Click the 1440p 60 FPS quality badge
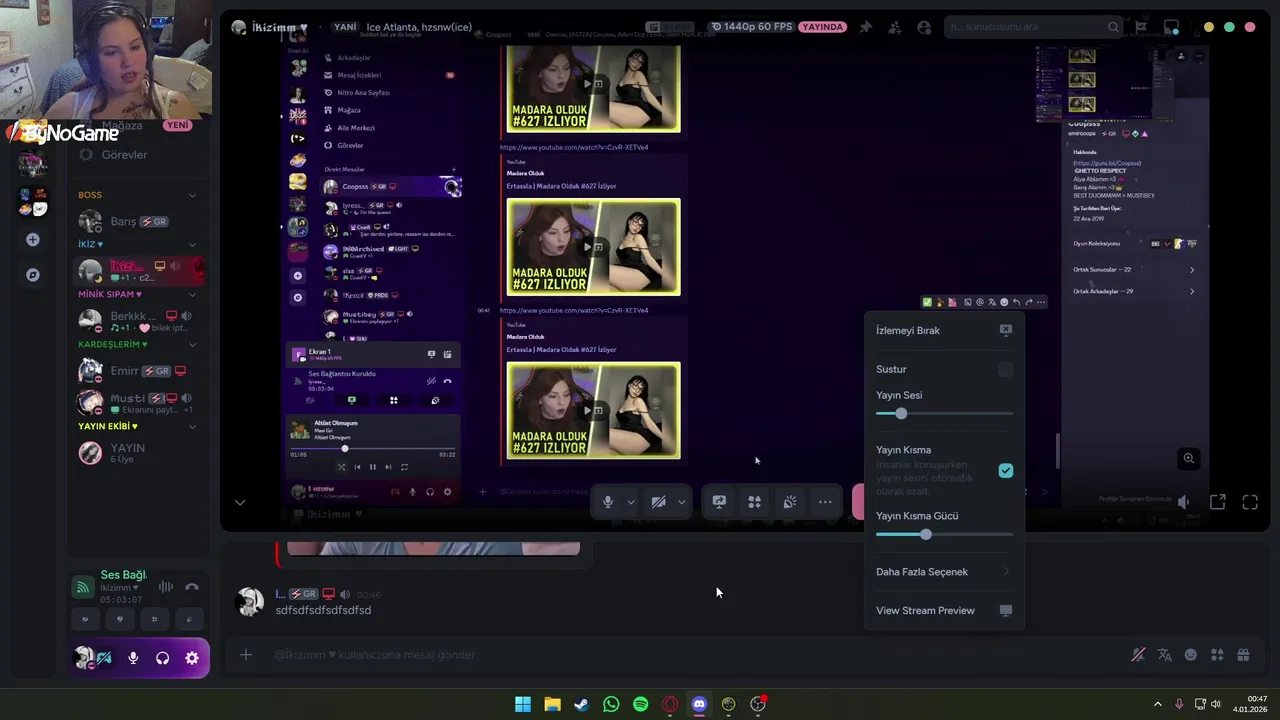 [751, 27]
